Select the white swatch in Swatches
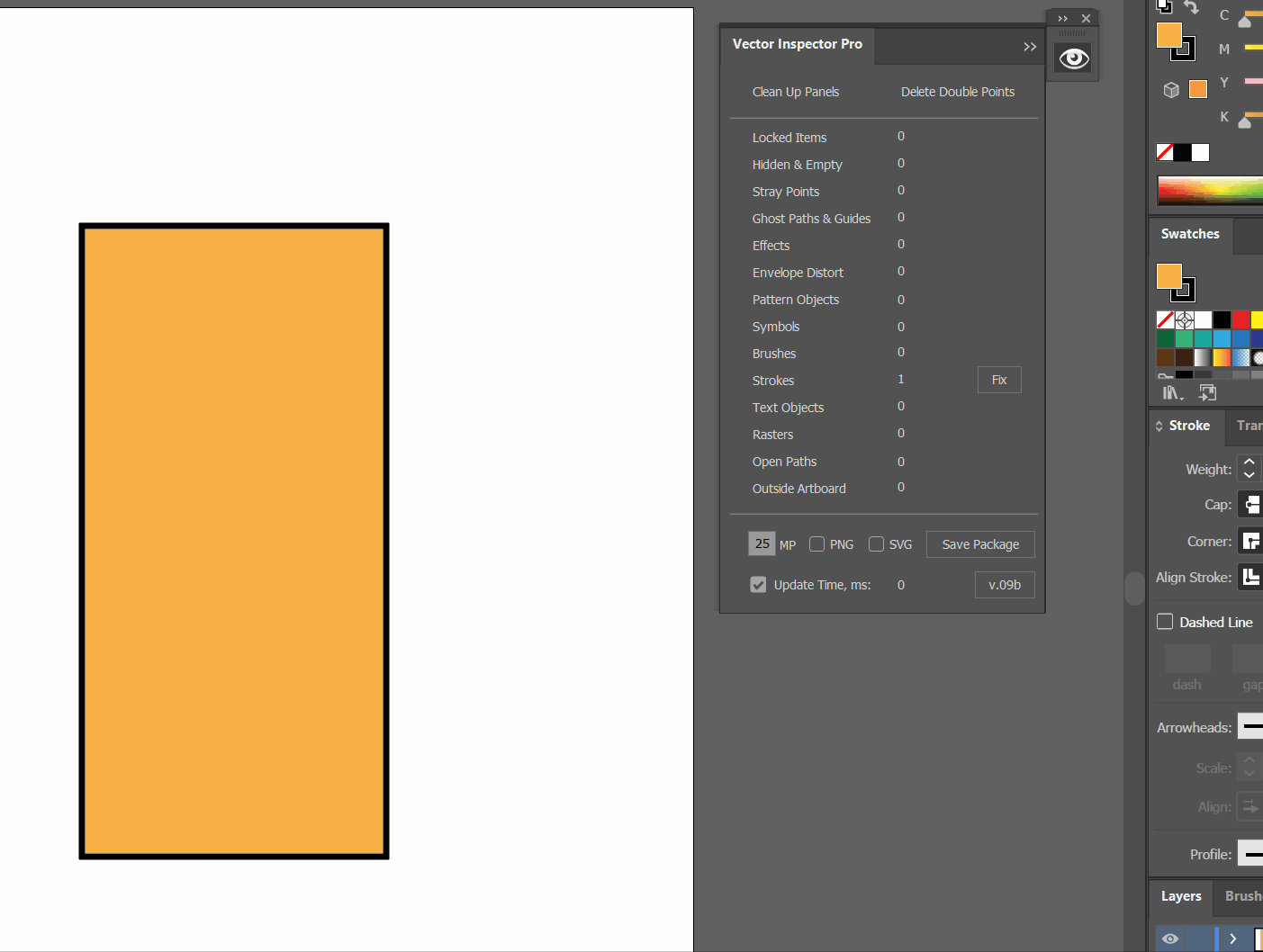 click(1203, 319)
